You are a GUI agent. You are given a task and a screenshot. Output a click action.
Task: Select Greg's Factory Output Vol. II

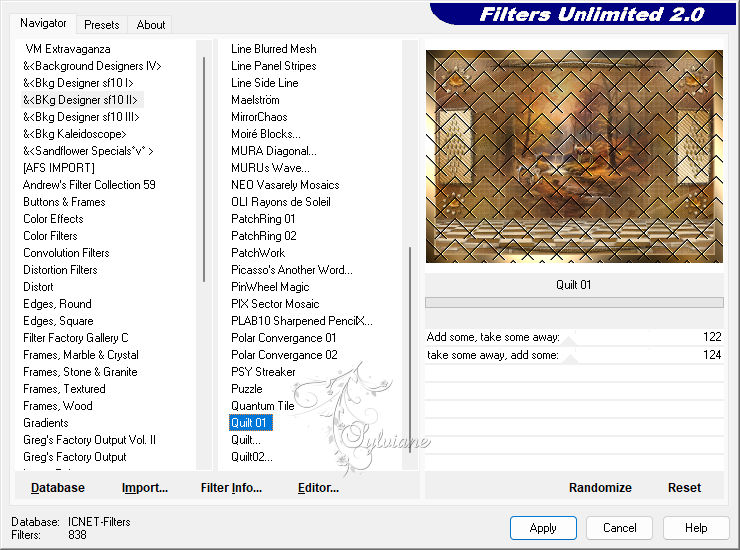point(89,440)
